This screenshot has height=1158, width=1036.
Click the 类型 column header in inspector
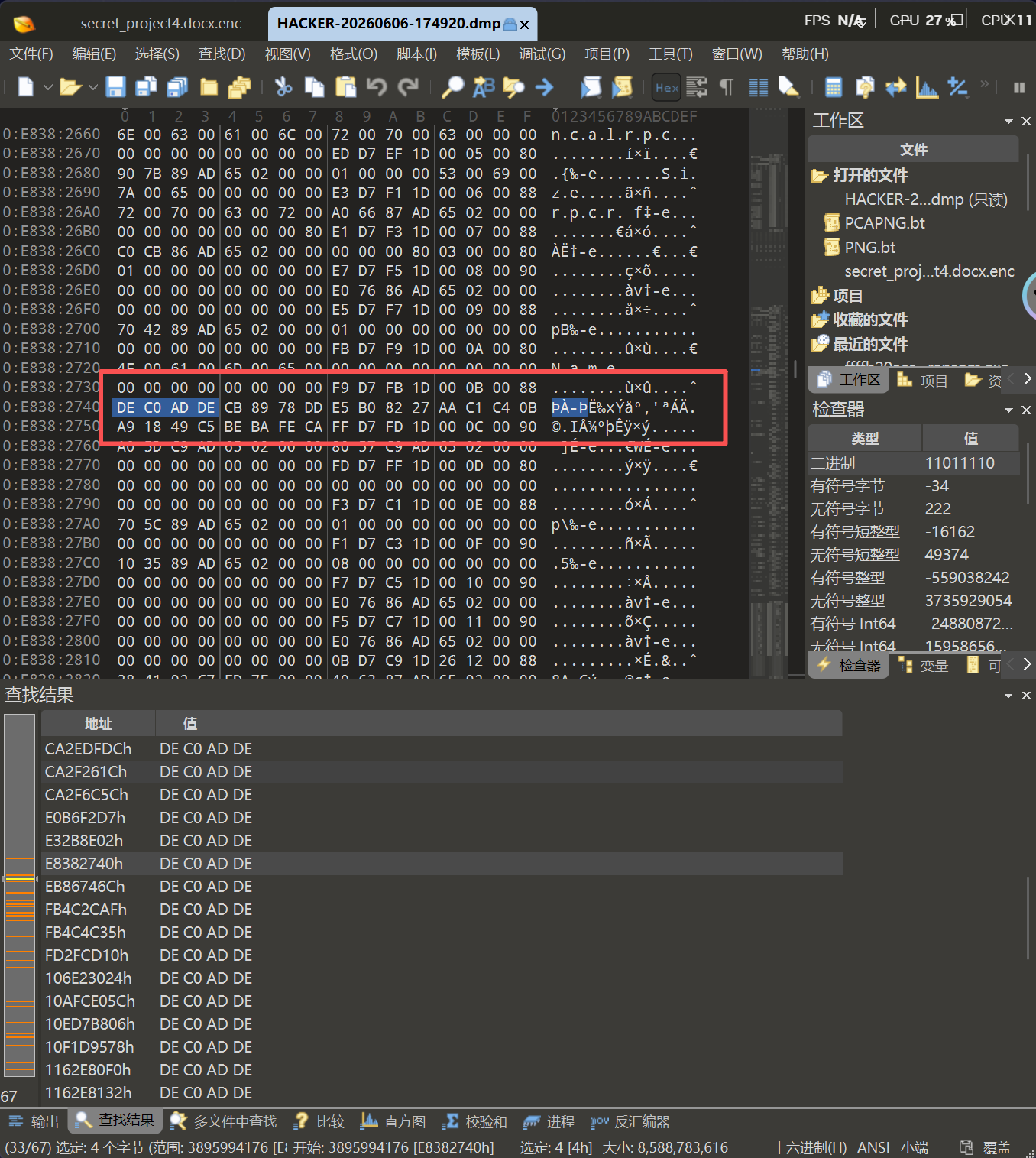click(865, 439)
